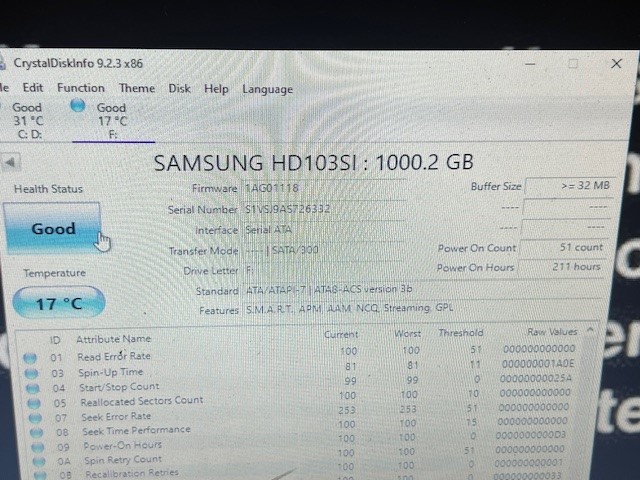640x480 pixels.
Task: Click the Power On Count 51 count field
Action: 562,248
